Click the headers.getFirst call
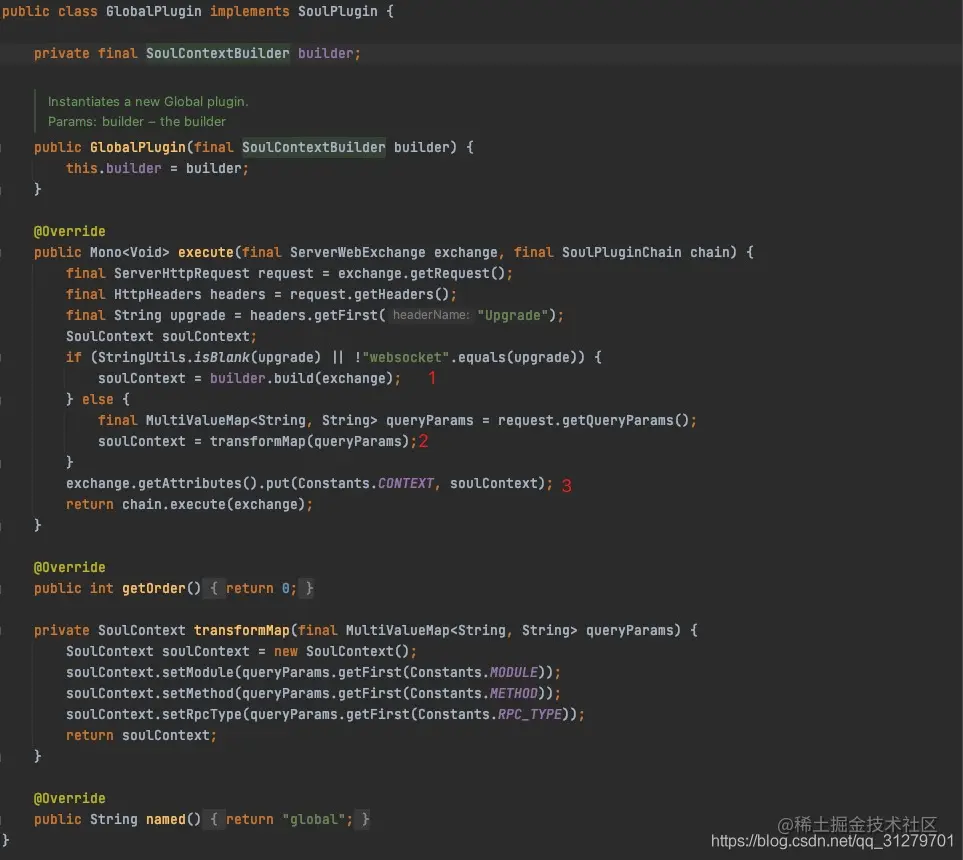Viewport: 963px width, 860px height. click(x=314, y=315)
